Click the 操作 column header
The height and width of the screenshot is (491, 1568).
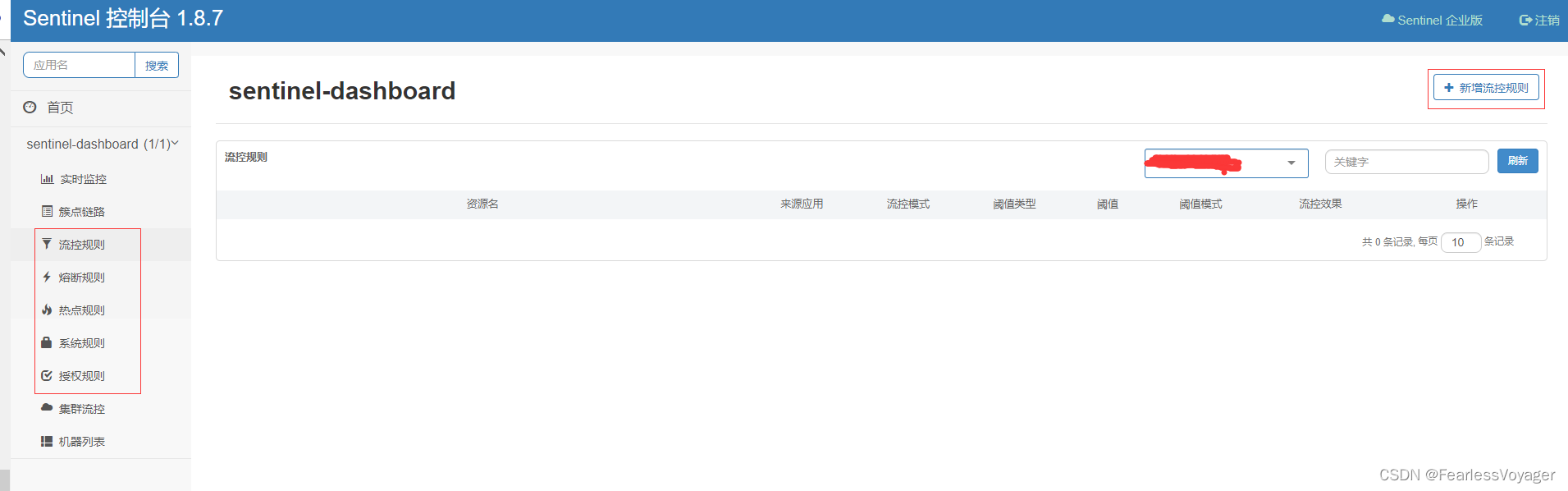coord(1467,204)
